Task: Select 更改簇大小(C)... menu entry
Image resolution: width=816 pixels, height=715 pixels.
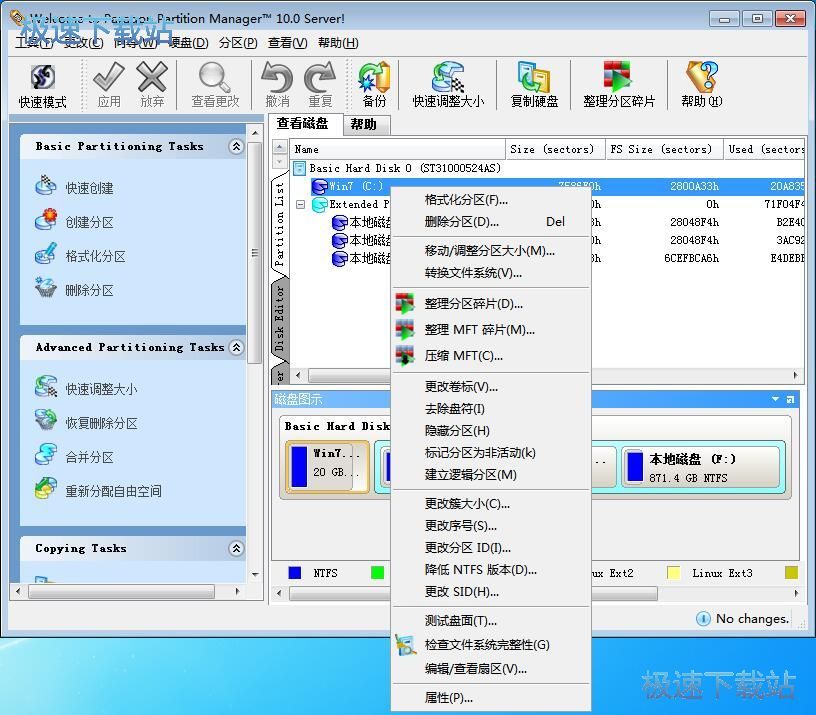Action: (x=491, y=504)
